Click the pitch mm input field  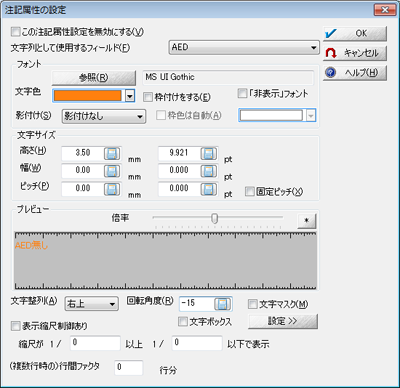[83, 189]
